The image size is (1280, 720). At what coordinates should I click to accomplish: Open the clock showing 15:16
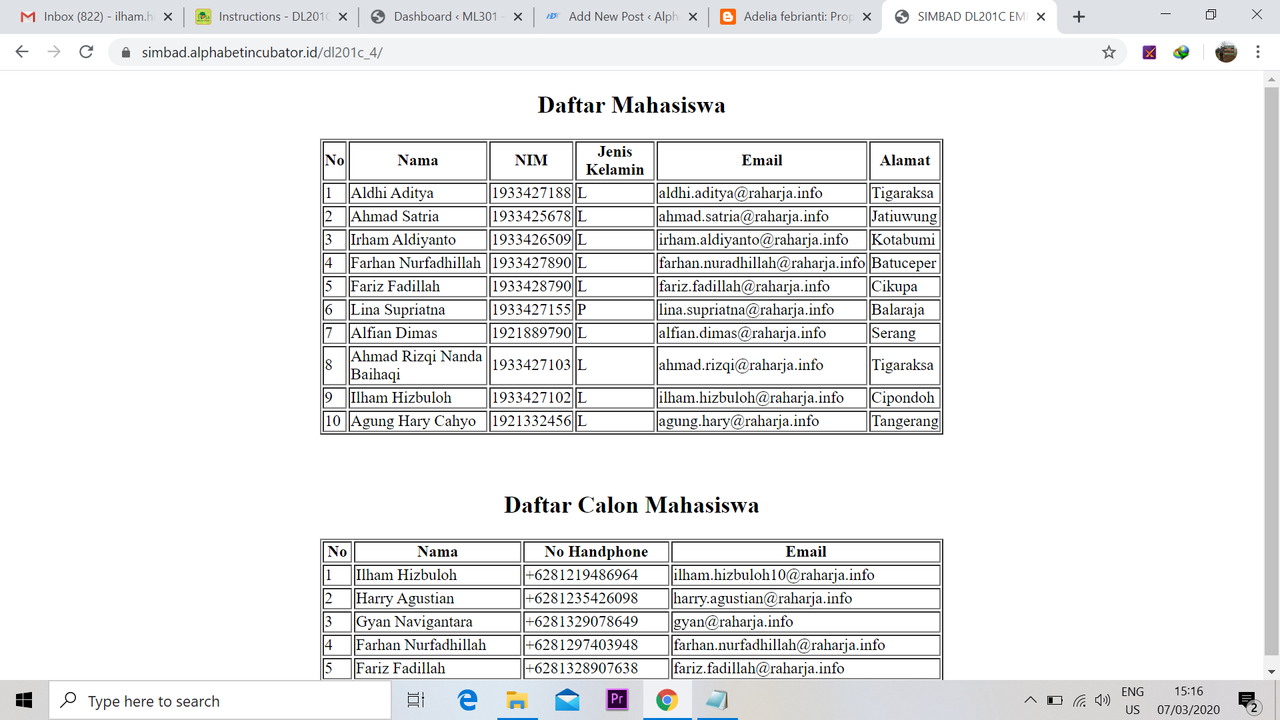pos(1188,700)
